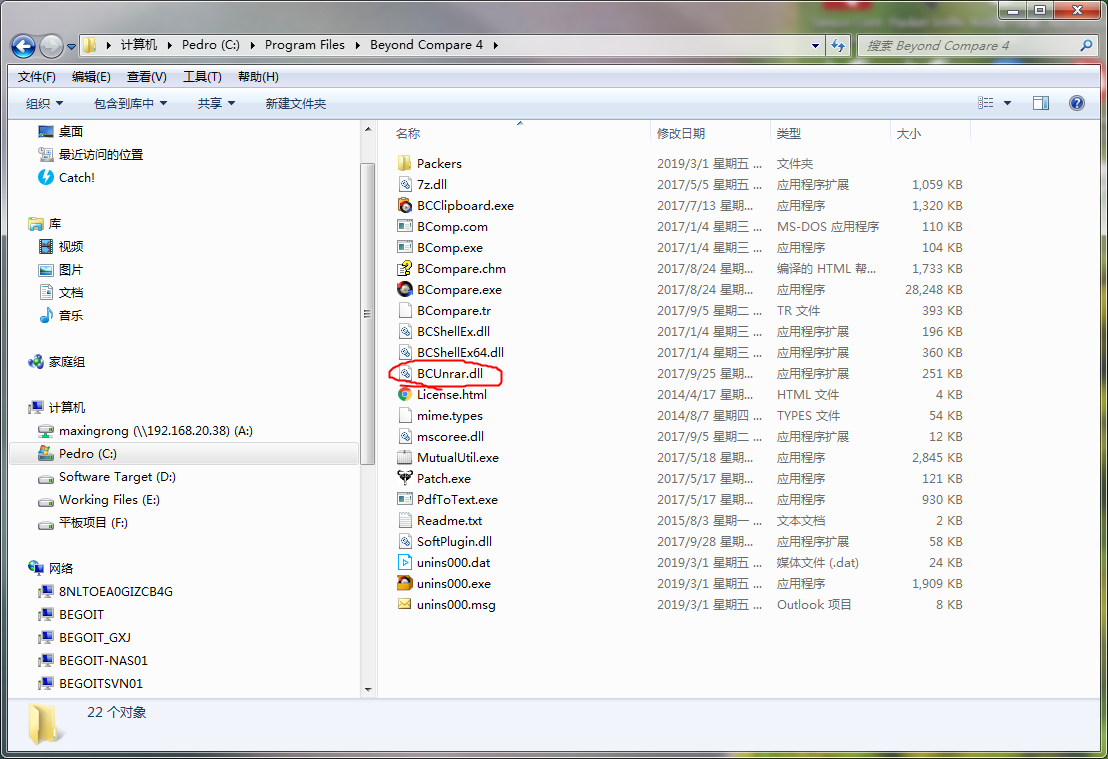This screenshot has width=1108, height=759.
Task: Select the unins000.msg mail icon
Action: point(405,604)
